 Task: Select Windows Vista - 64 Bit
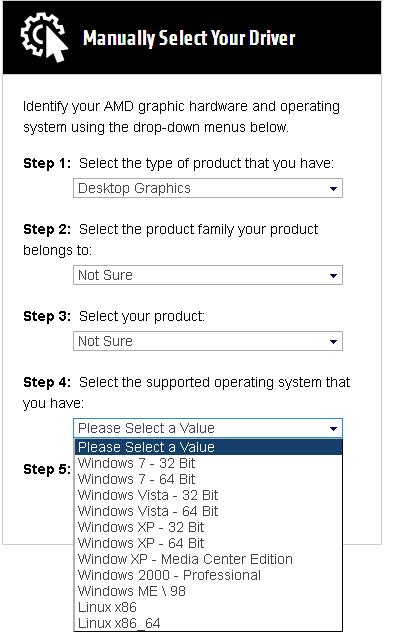tap(208, 511)
